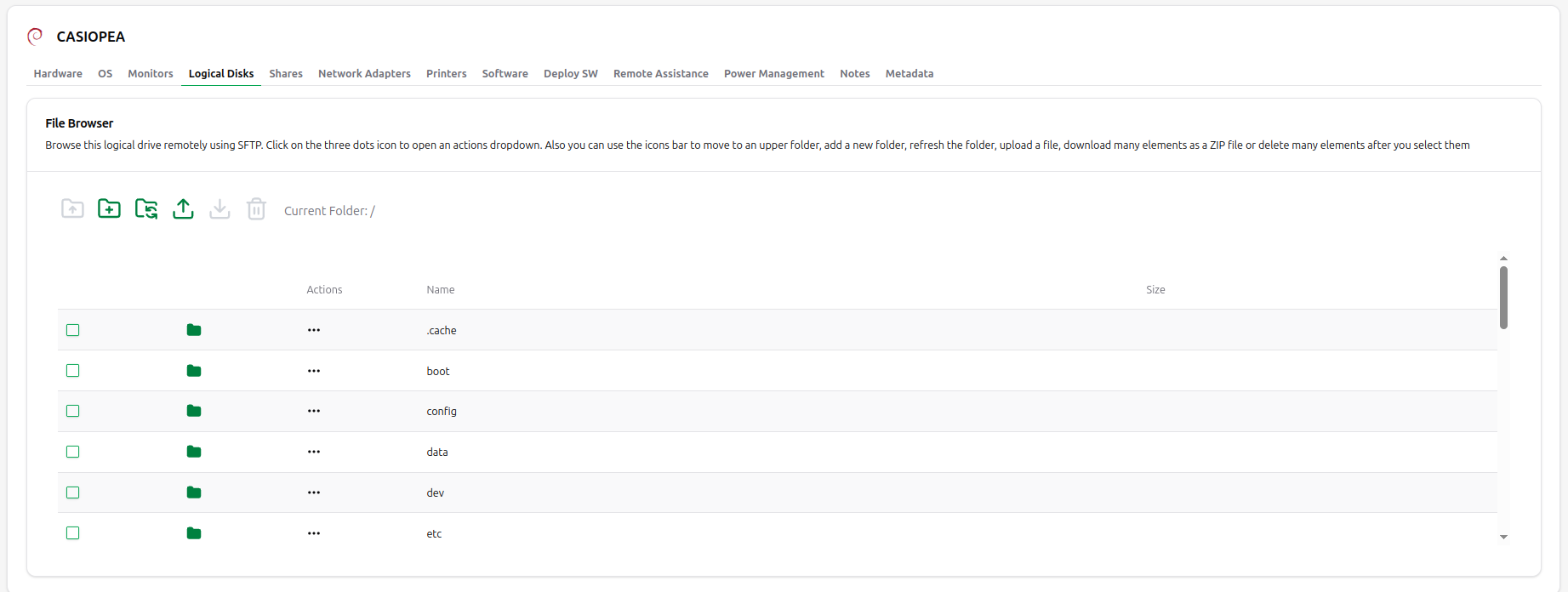This screenshot has width=1568, height=592.
Task: Click the delete trash icon
Action: 256,208
